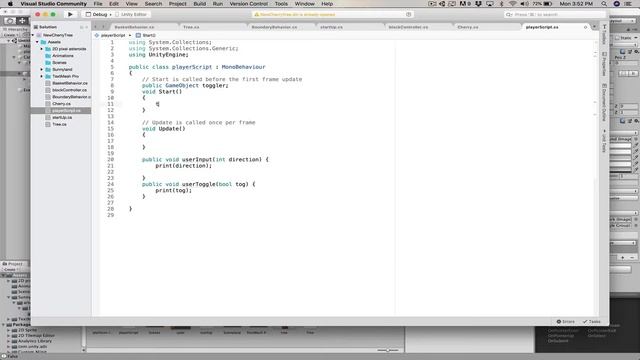This screenshot has width=640, height=360.
Task: Open blockController.cs in solution tree
Action: tap(69, 90)
